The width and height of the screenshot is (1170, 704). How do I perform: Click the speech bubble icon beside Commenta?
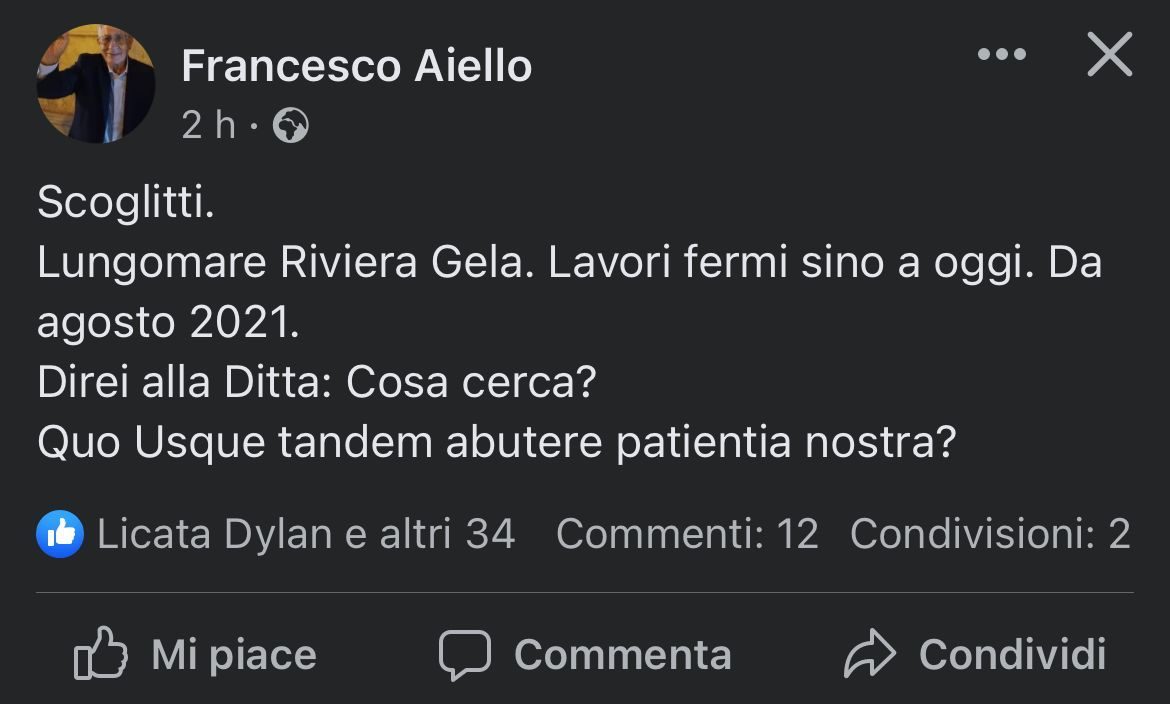465,655
